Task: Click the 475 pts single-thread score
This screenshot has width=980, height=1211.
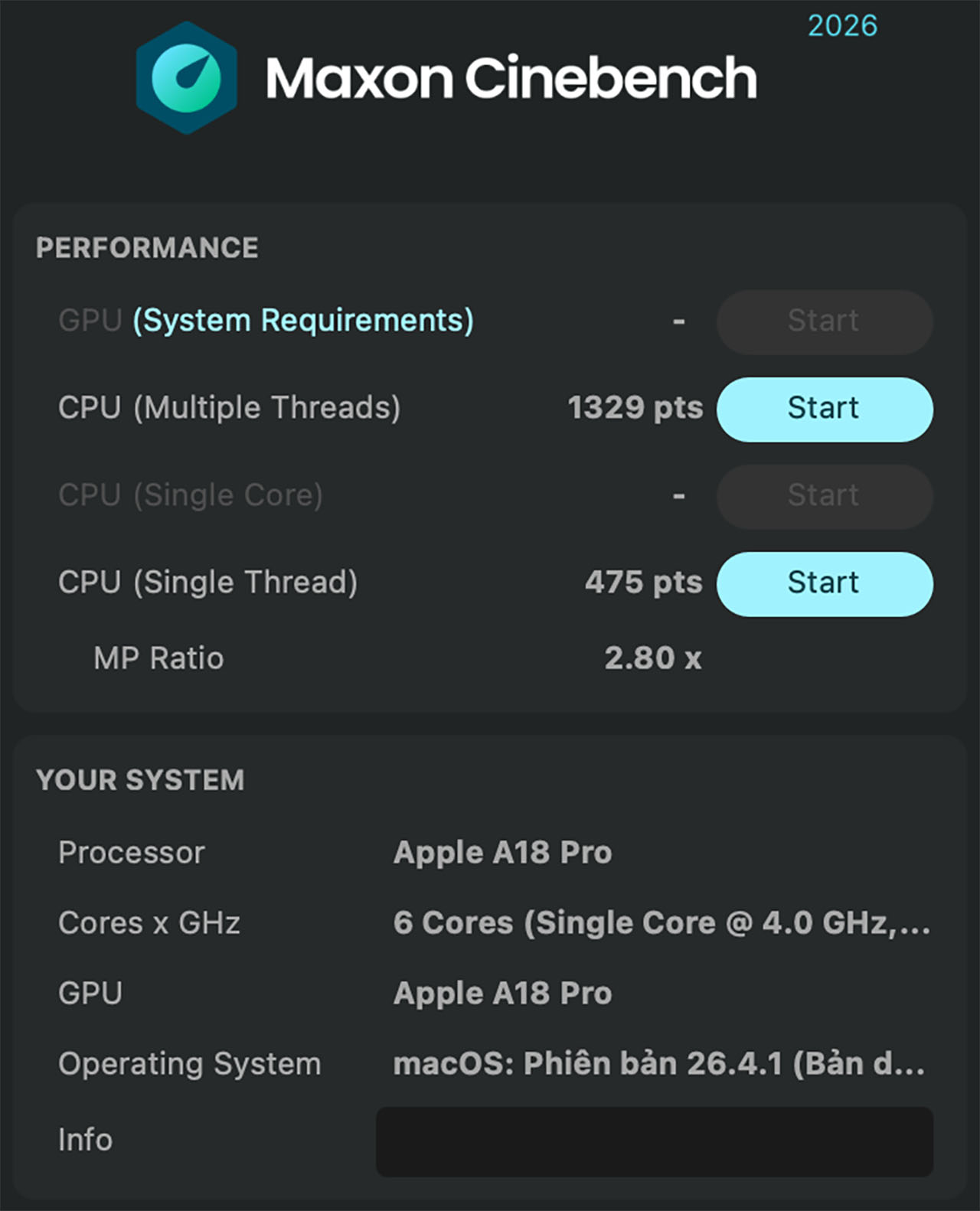Action: click(x=645, y=582)
